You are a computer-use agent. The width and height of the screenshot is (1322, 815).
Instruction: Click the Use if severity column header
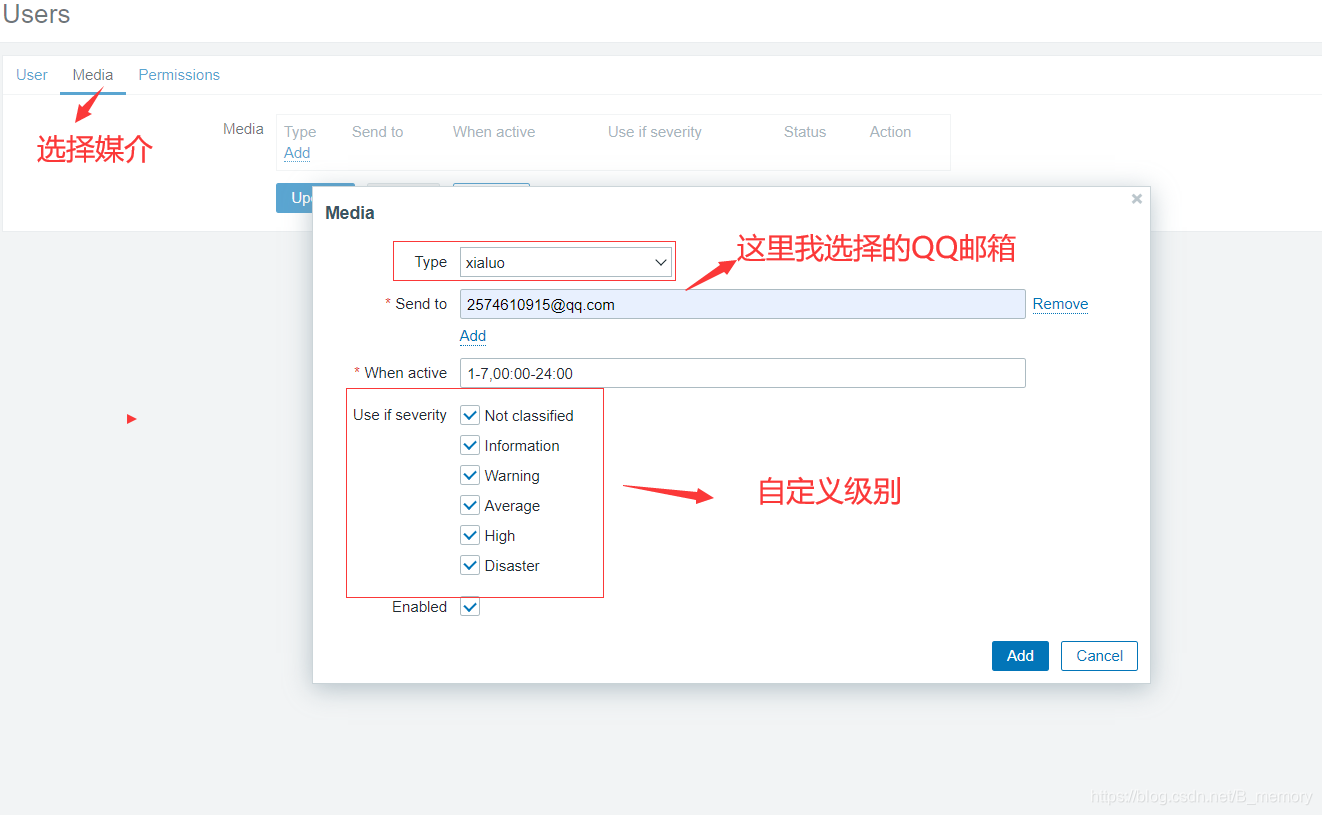click(655, 132)
